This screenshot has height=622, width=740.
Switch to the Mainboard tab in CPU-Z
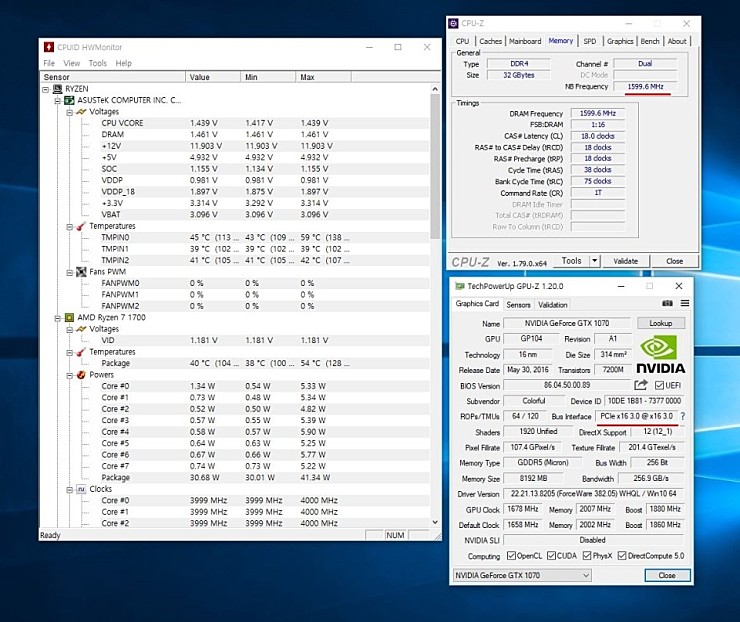pos(525,41)
